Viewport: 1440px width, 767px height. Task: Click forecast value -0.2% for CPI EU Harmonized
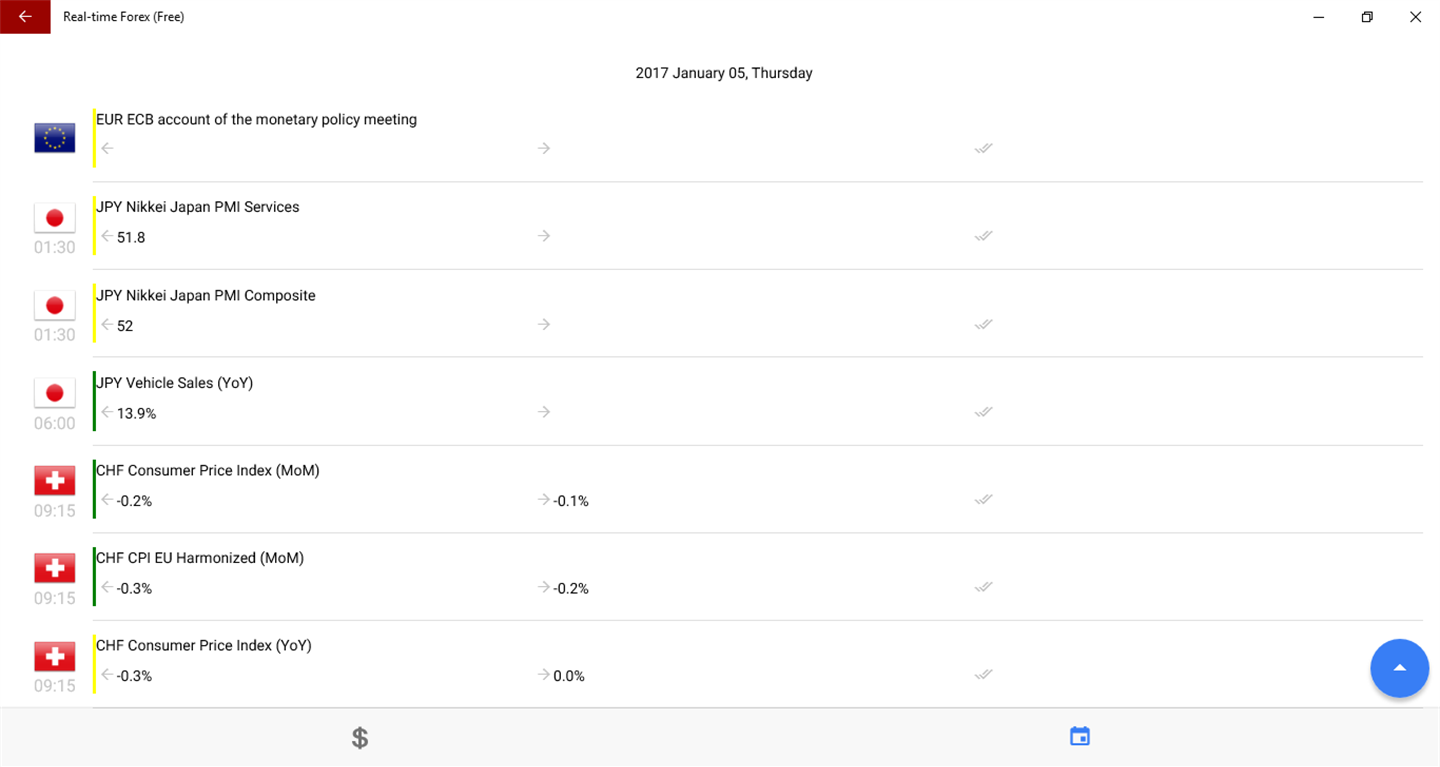coord(571,589)
